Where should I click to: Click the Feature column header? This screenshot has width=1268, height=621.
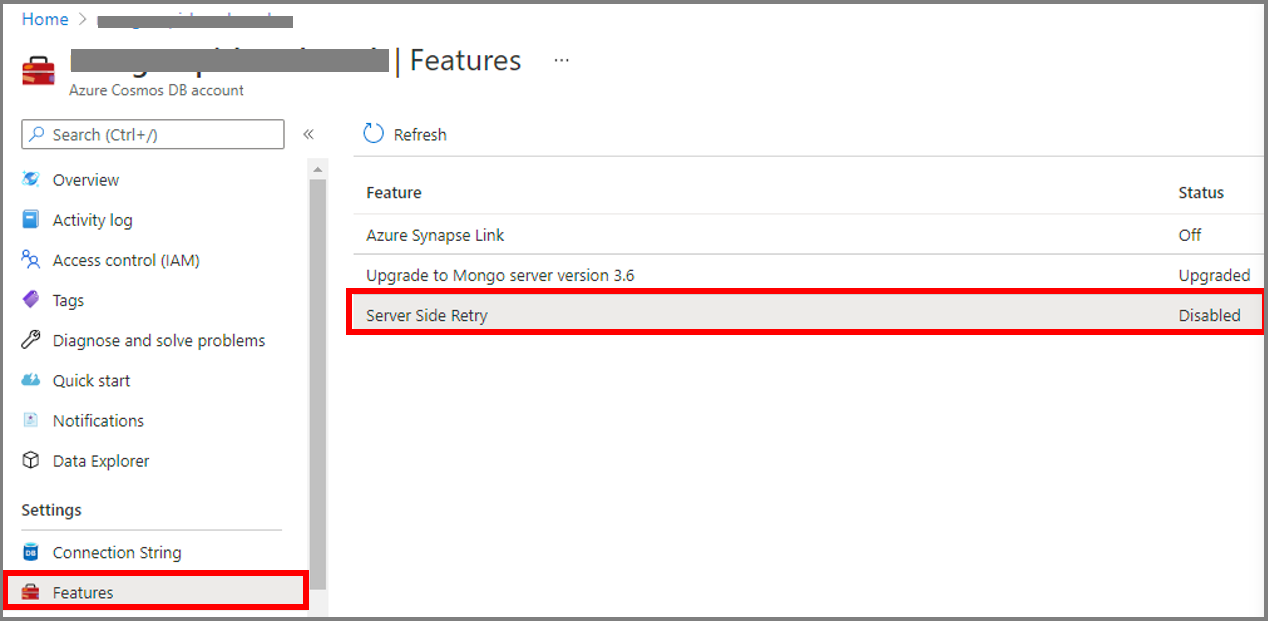point(394,192)
